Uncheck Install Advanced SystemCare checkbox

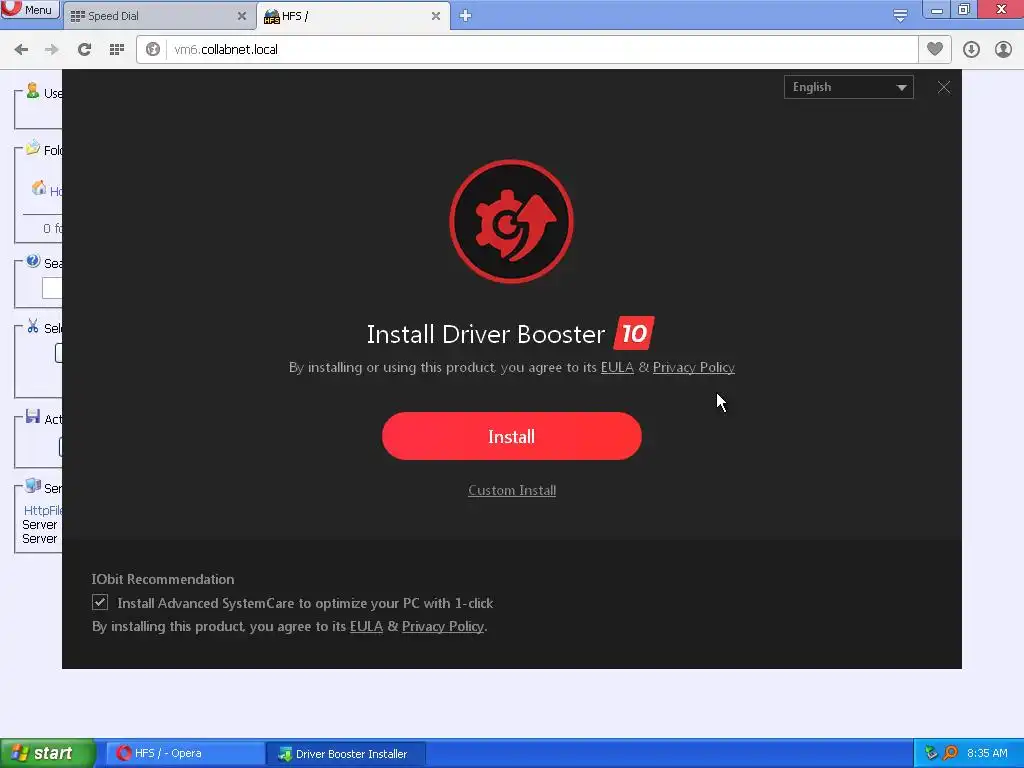pyautogui.click(x=100, y=602)
